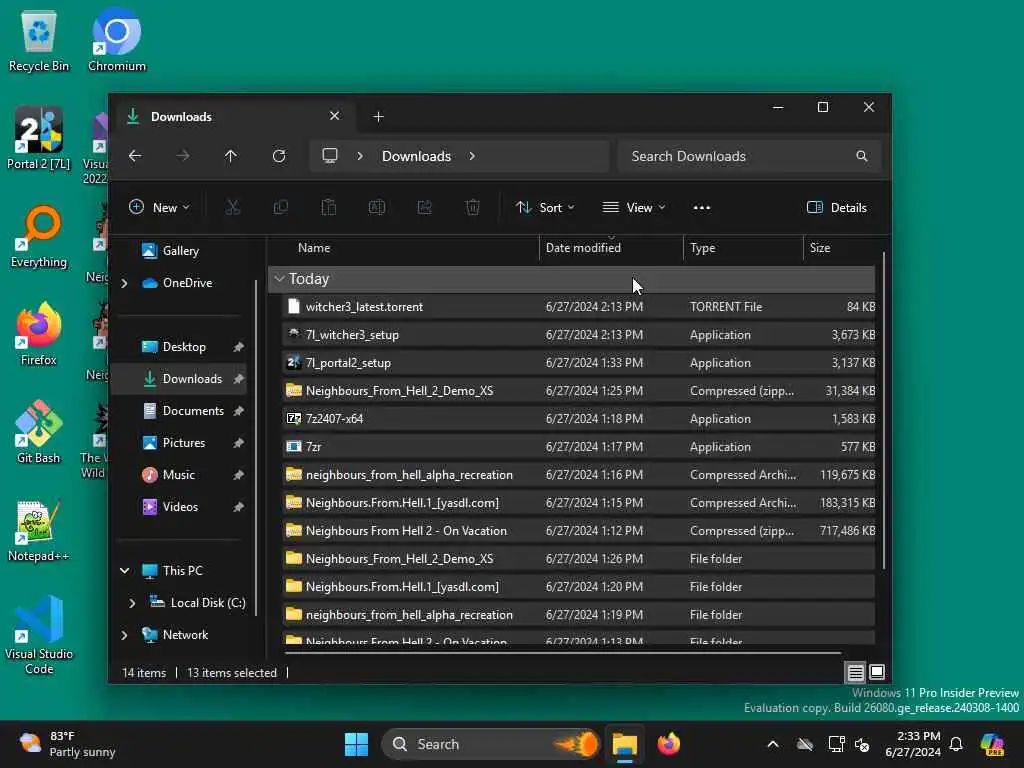Open Everything desktop shortcut

pos(39,236)
